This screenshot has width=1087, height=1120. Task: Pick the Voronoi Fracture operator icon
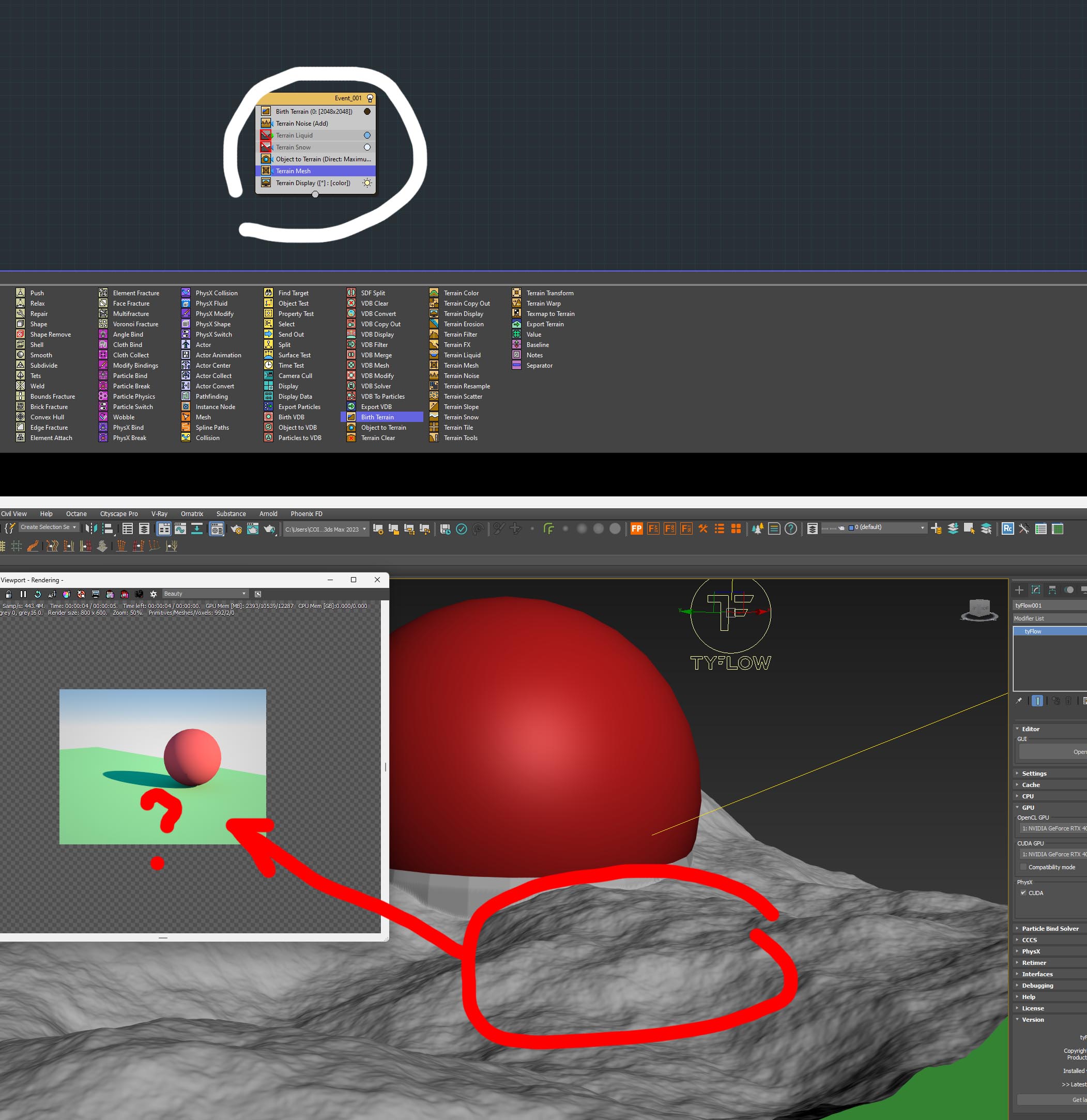pyautogui.click(x=103, y=324)
